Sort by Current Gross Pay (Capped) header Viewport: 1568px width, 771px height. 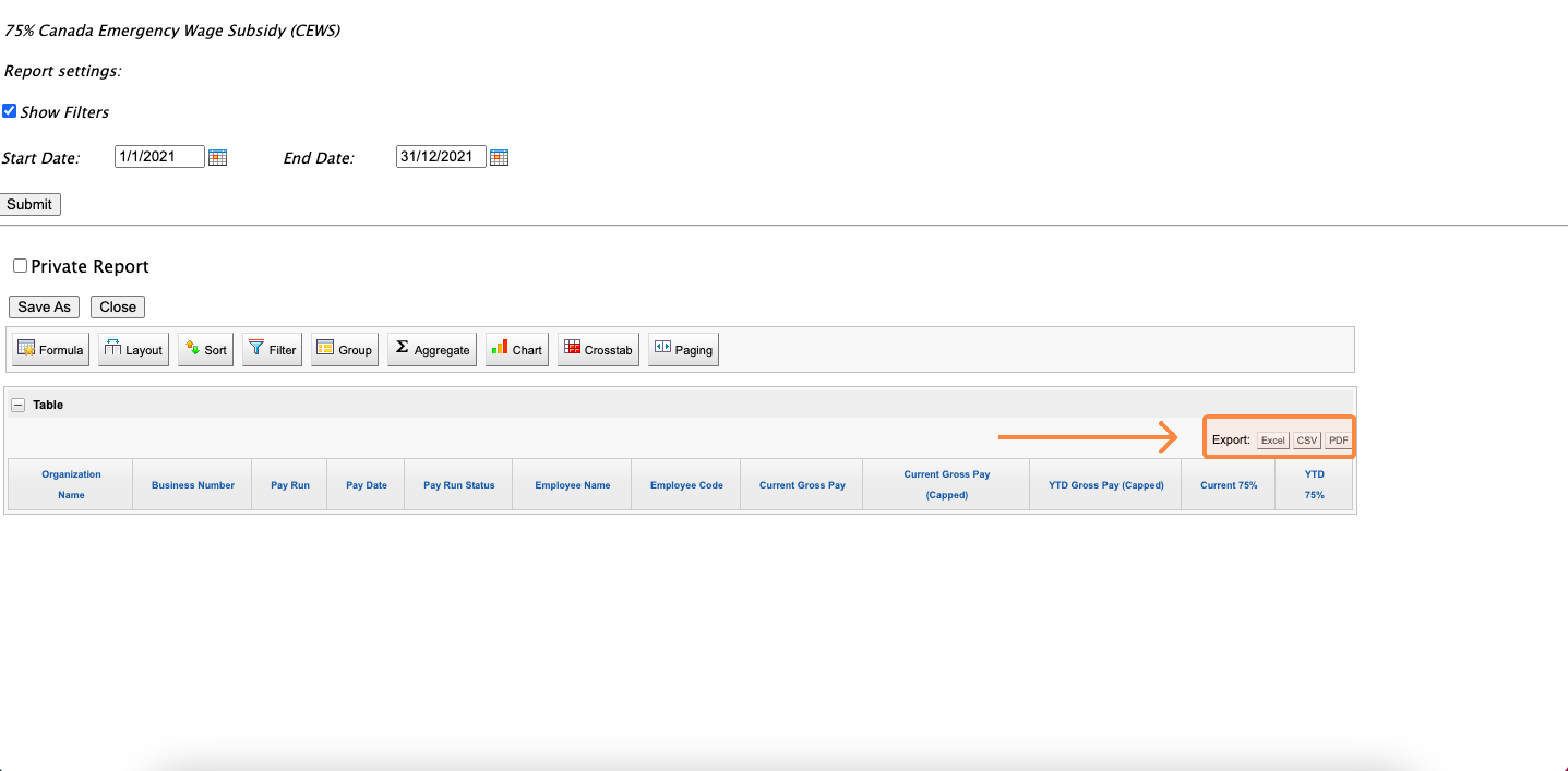947,484
